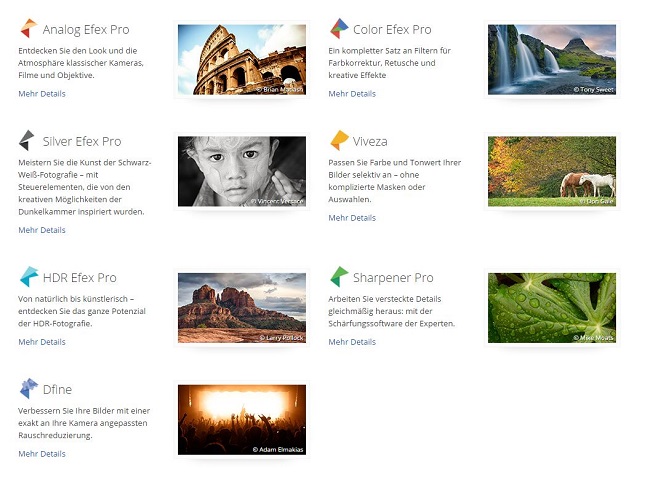Select the green leaf with droplets thumbnail
650x491 pixels.
pyautogui.click(x=552, y=308)
